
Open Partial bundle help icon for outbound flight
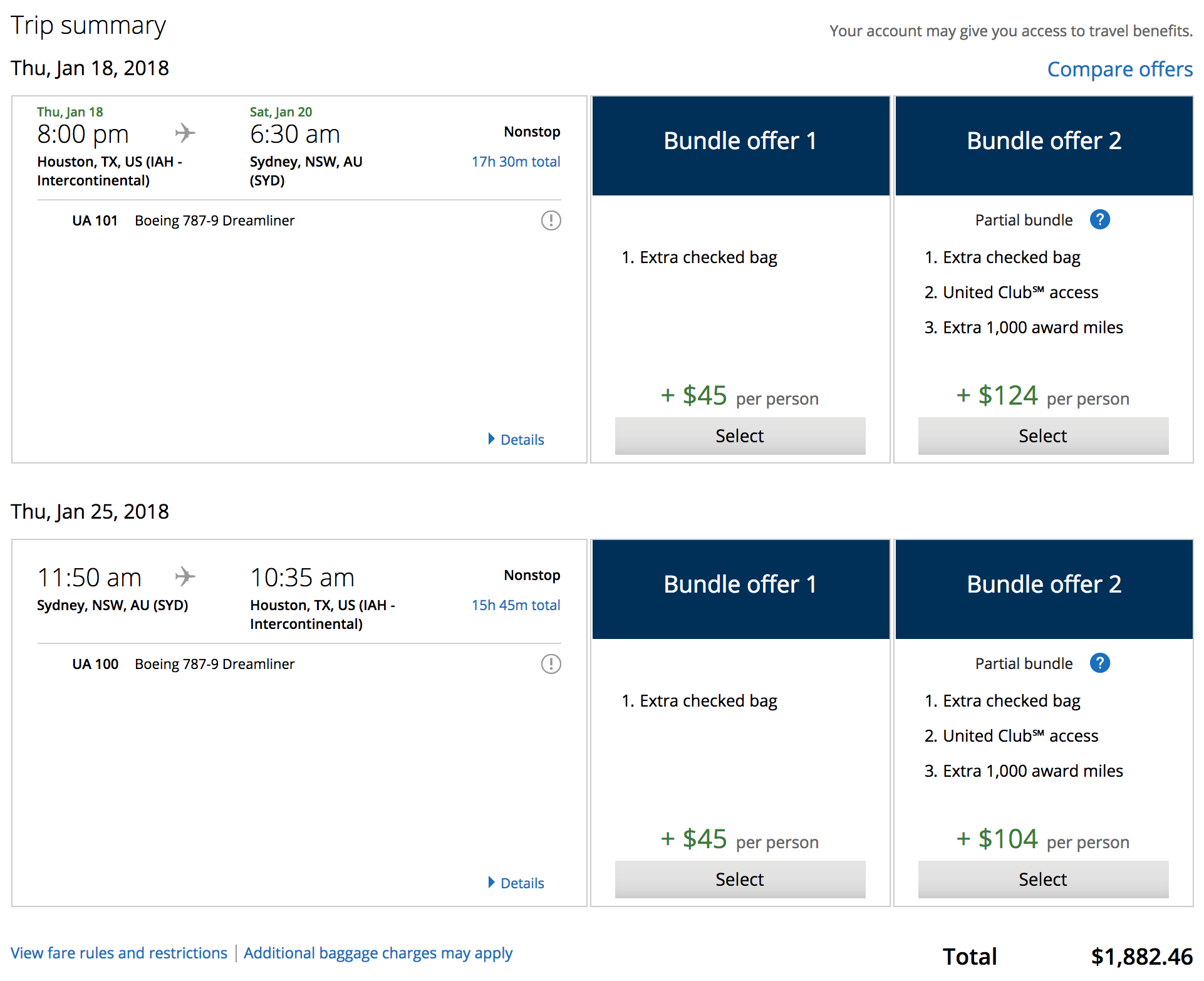click(x=1099, y=220)
